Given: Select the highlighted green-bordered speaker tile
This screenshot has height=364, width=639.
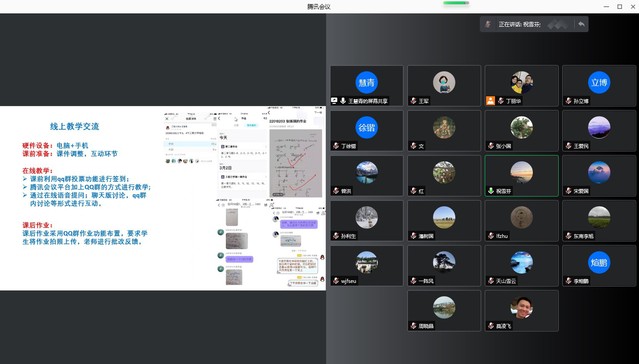Looking at the screenshot, I should coord(522,176).
